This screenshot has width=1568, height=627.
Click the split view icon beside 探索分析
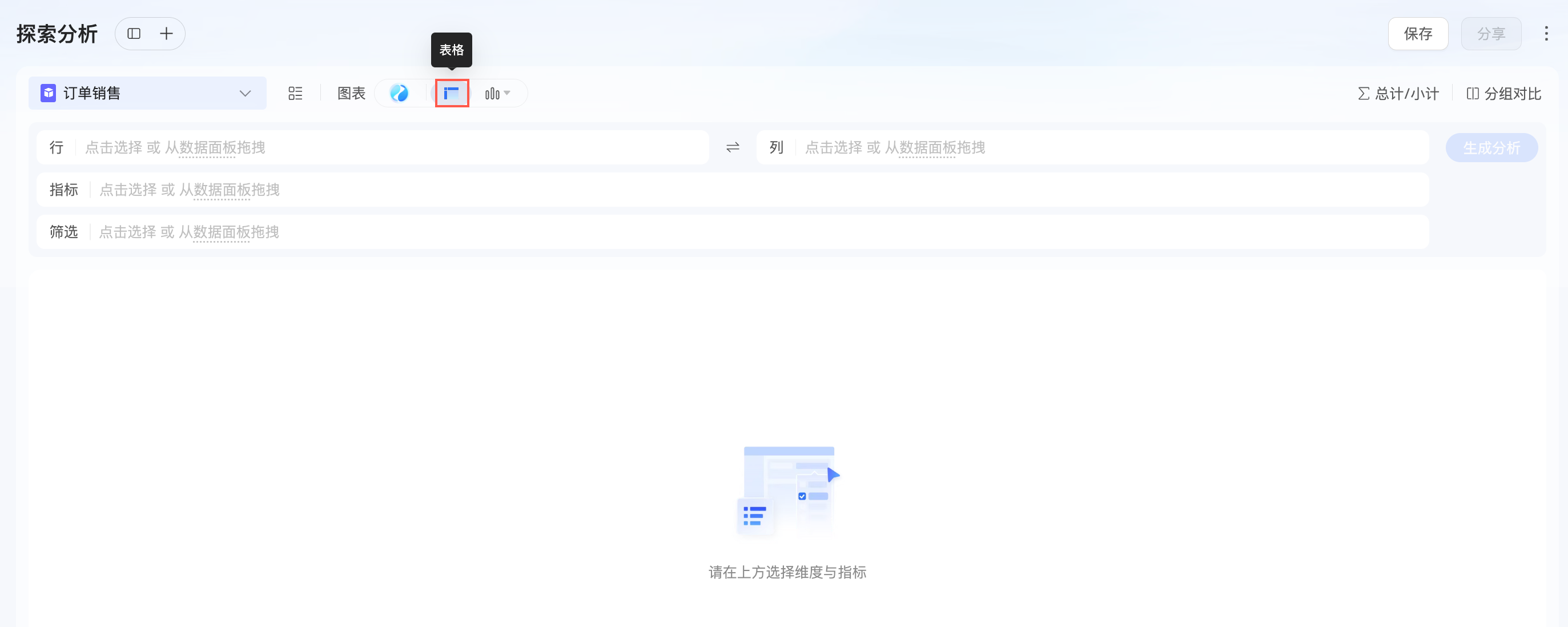point(134,34)
